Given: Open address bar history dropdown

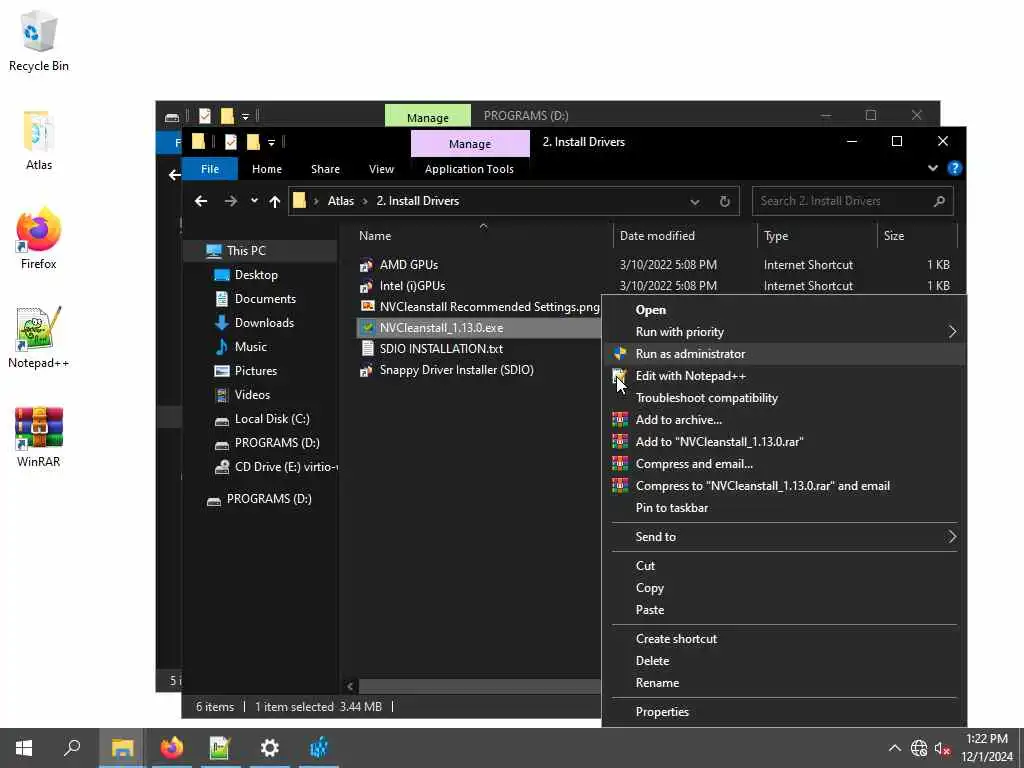Looking at the screenshot, I should (x=695, y=202).
